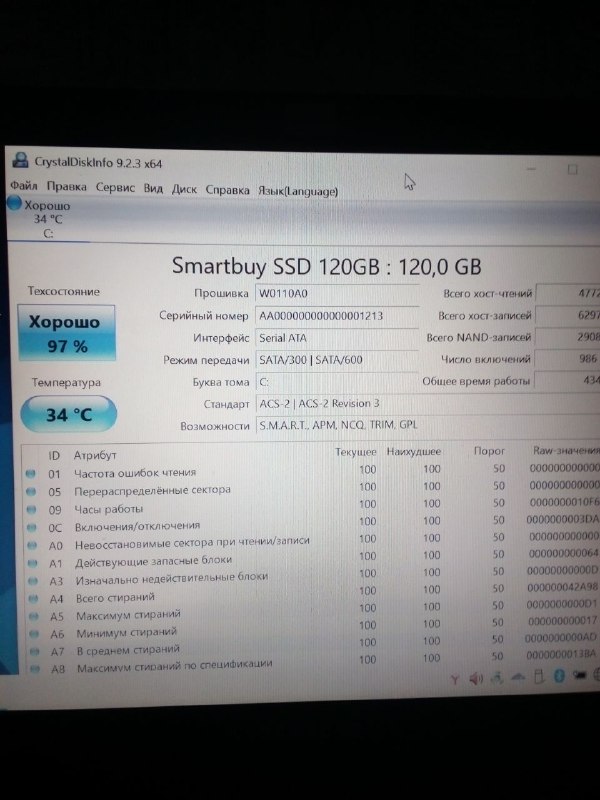Click the CrystalDiskInfo app icon in title bar
600x800 pixels.
coord(20,160)
